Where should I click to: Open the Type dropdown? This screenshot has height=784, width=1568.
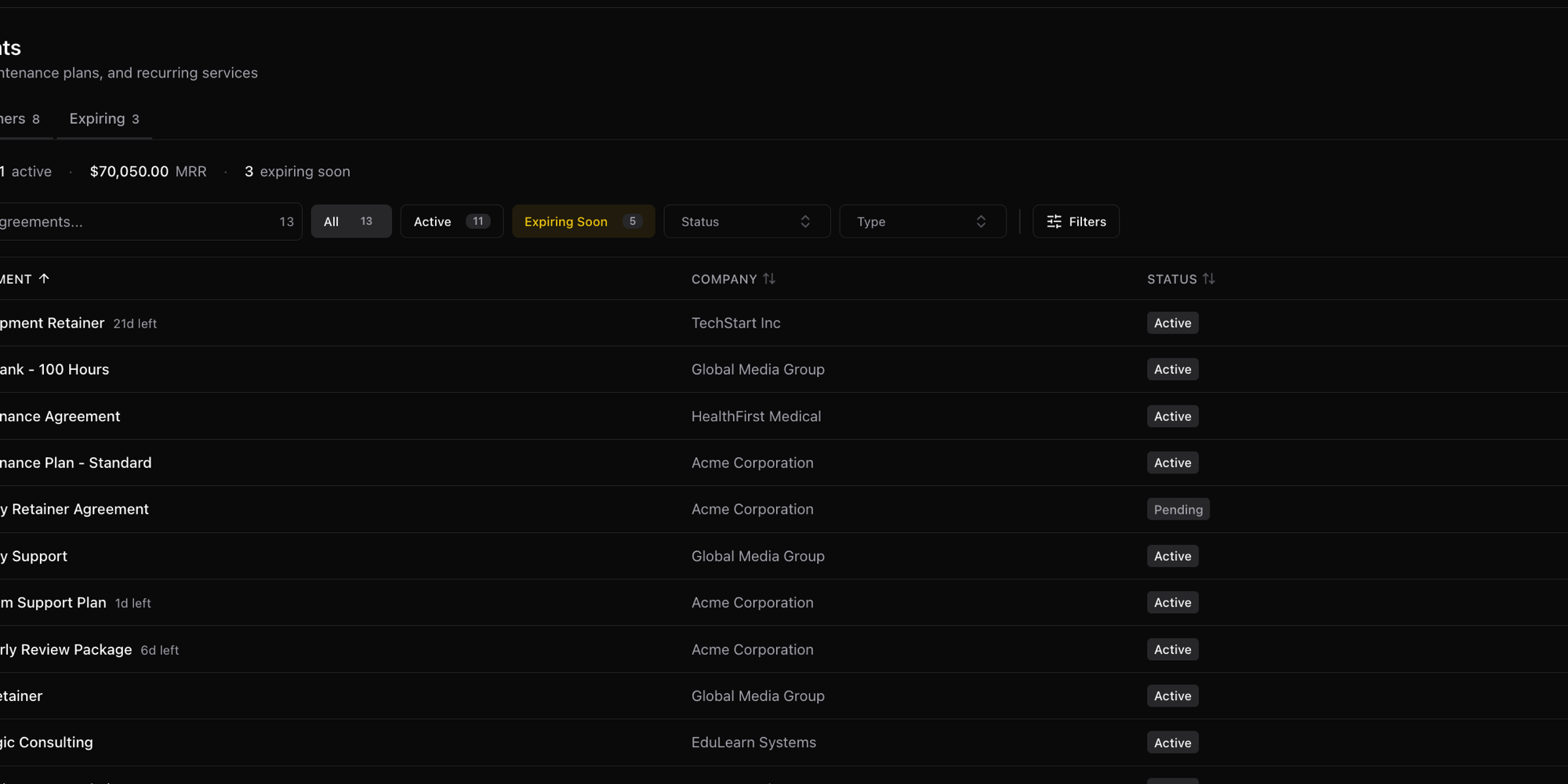(x=922, y=222)
